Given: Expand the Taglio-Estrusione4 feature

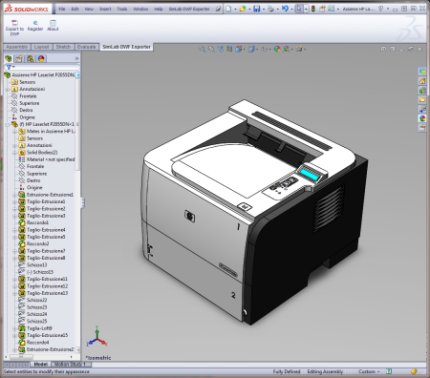Looking at the screenshot, I should coord(14,230).
